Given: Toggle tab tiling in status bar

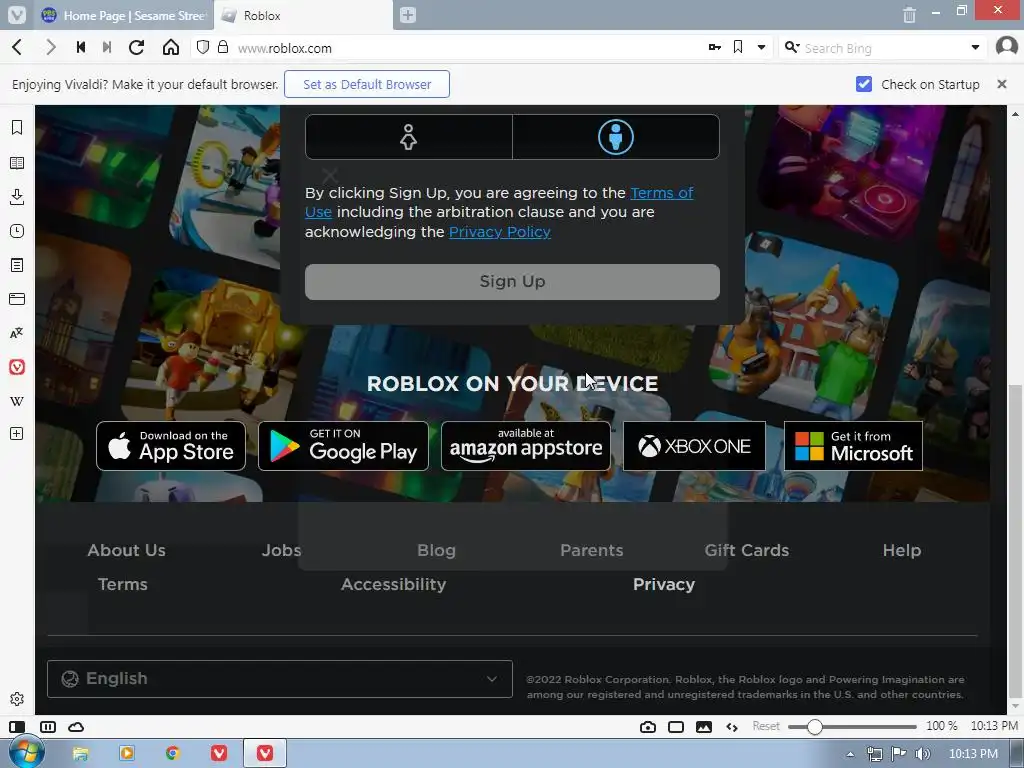Looking at the screenshot, I should tap(48, 727).
